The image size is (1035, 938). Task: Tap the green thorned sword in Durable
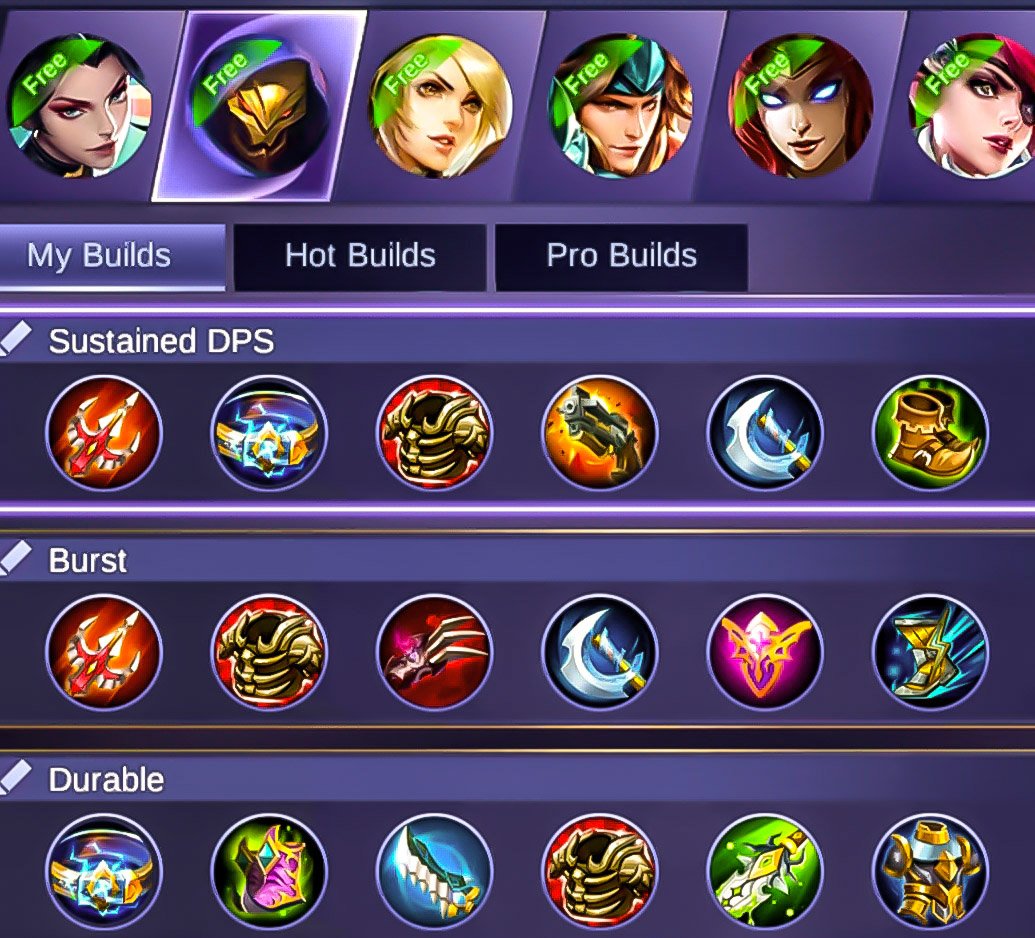764,871
